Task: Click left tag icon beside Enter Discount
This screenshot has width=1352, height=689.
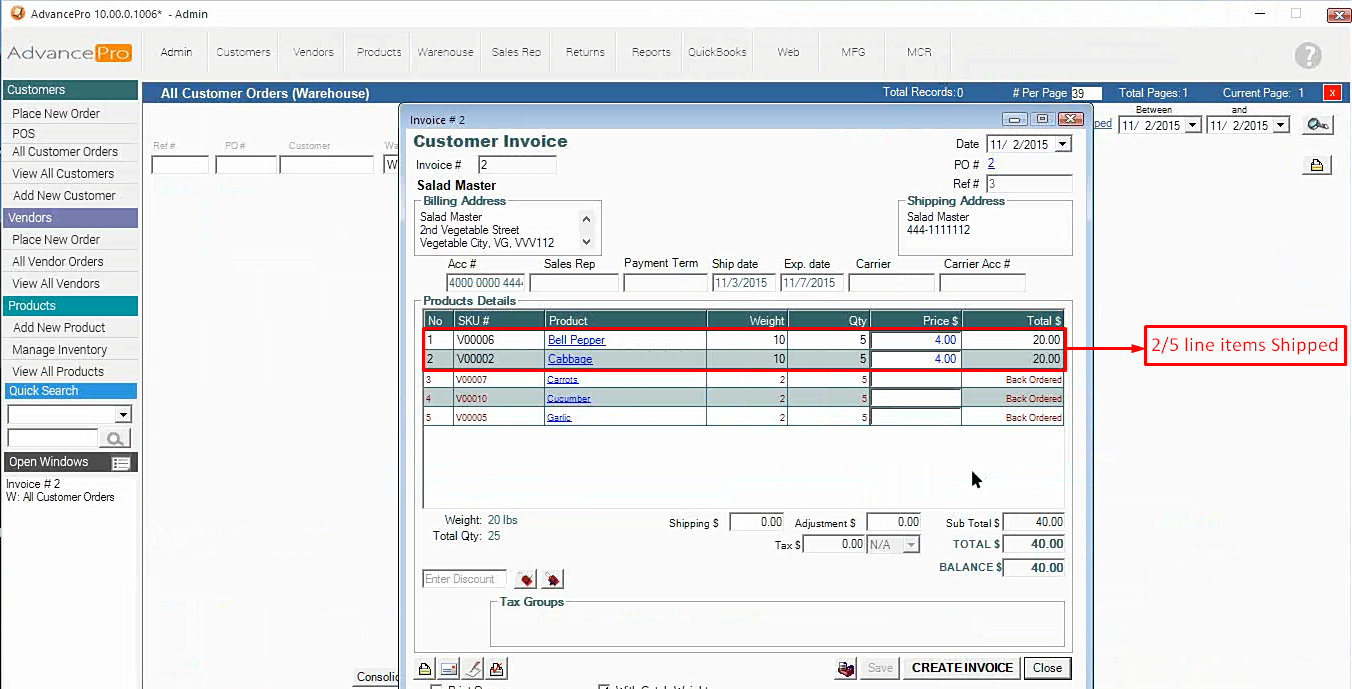Action: coord(526,580)
